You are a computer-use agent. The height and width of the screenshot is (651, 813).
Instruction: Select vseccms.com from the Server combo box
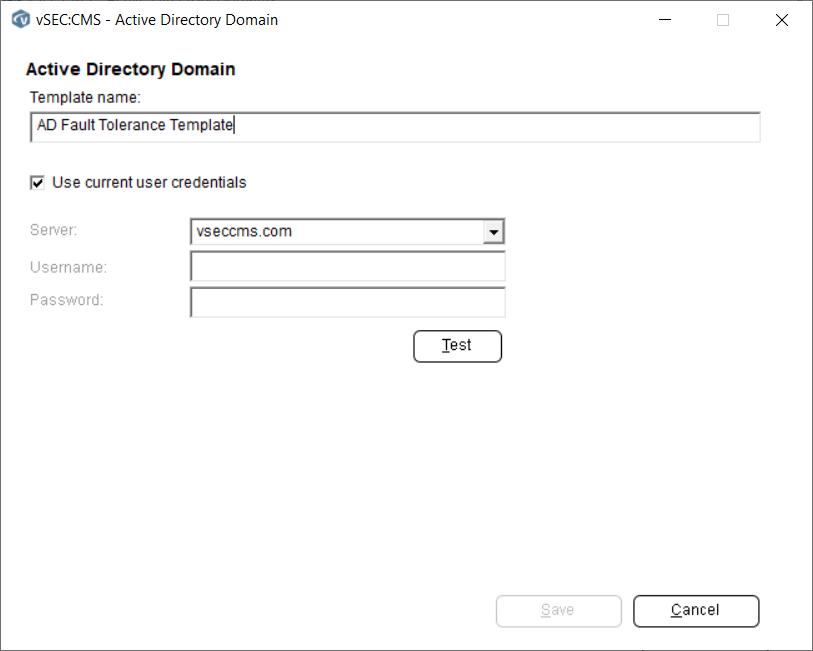click(x=340, y=231)
